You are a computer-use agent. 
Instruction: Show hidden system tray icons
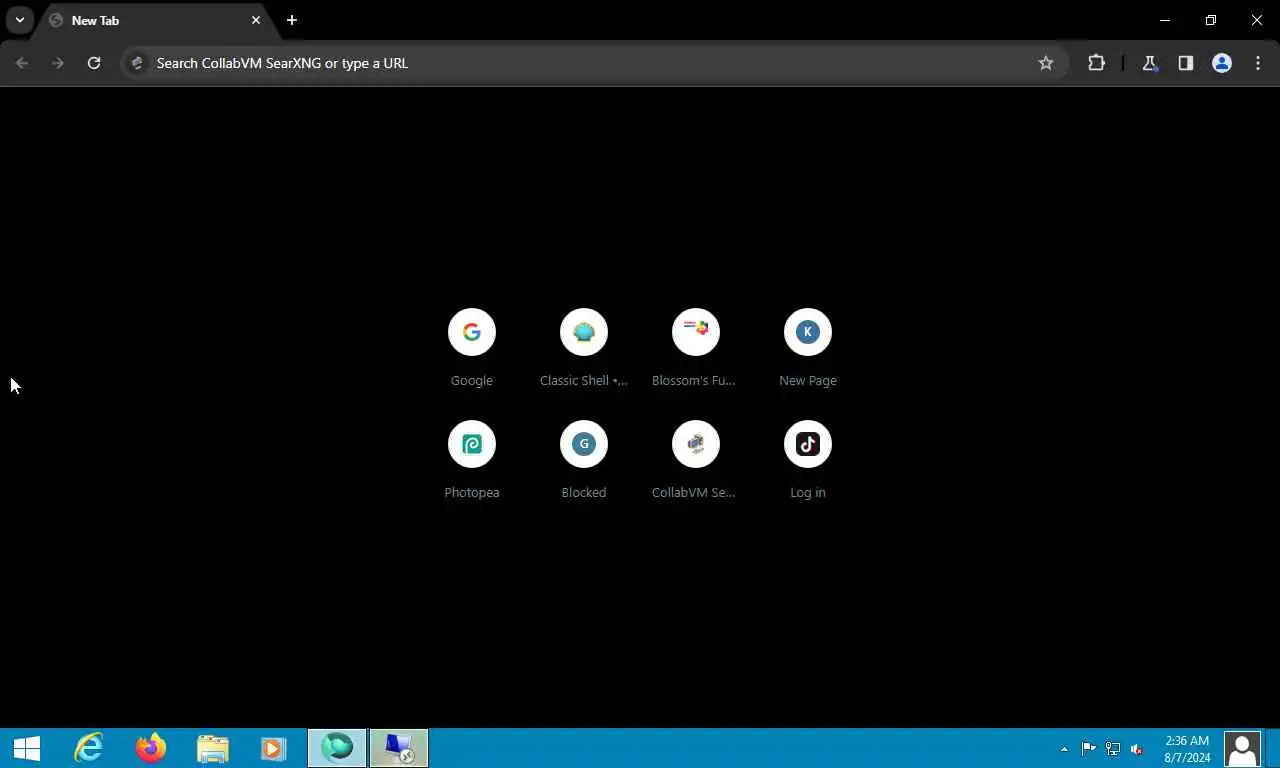point(1064,749)
